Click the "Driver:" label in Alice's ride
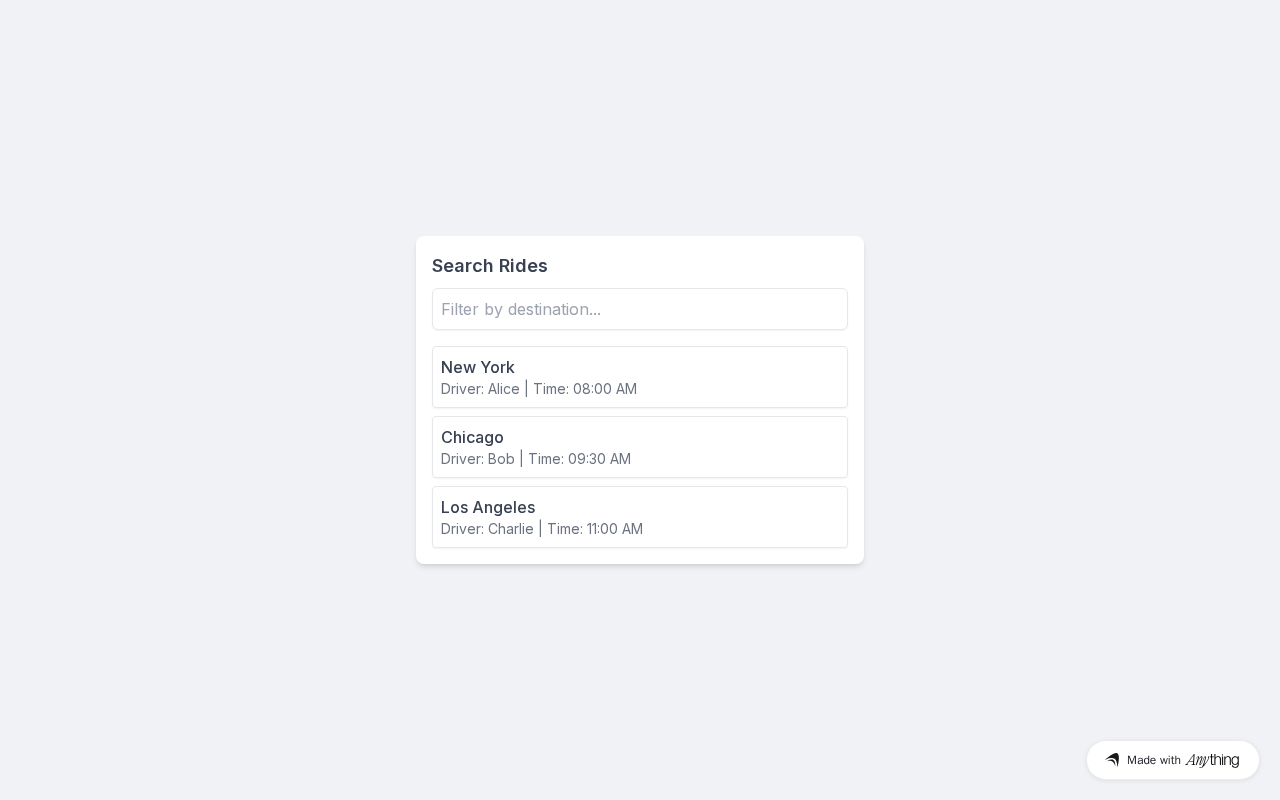Image resolution: width=1280 pixels, height=800 pixels. (x=462, y=389)
